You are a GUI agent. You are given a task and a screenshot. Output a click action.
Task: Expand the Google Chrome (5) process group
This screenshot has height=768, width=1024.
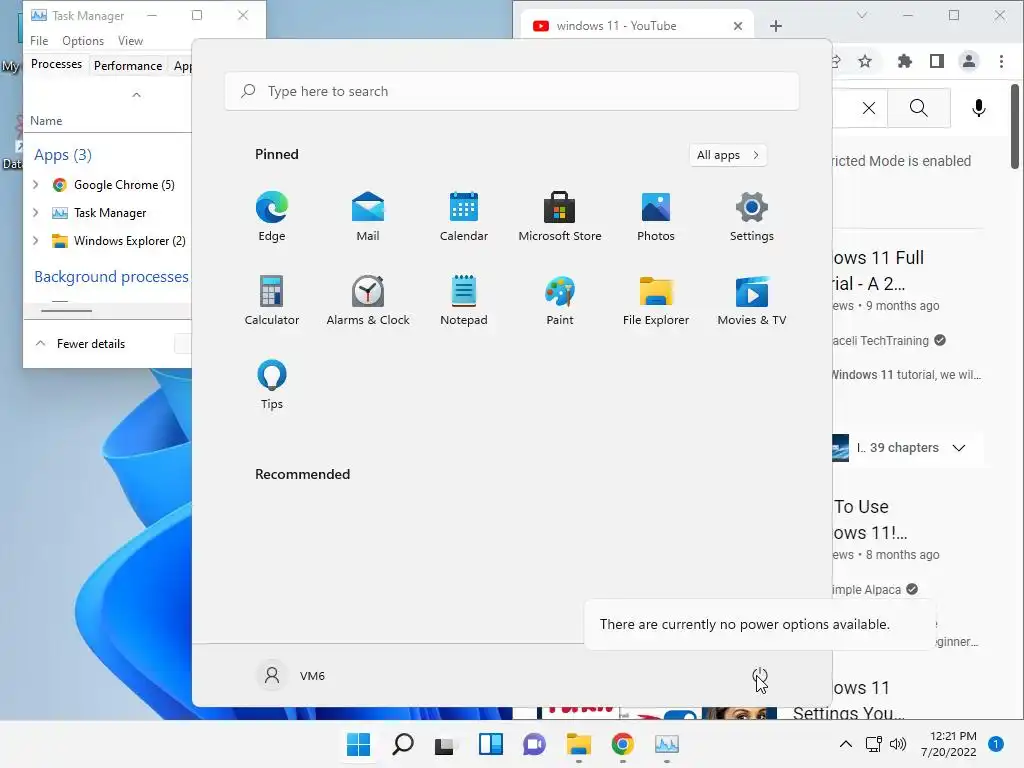click(35, 185)
